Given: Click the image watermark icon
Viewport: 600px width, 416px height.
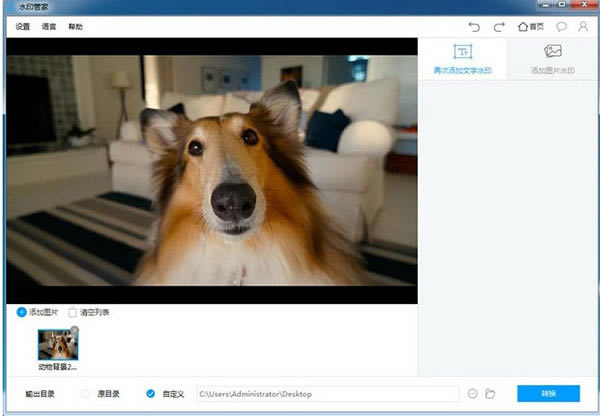Looking at the screenshot, I should (552, 52).
